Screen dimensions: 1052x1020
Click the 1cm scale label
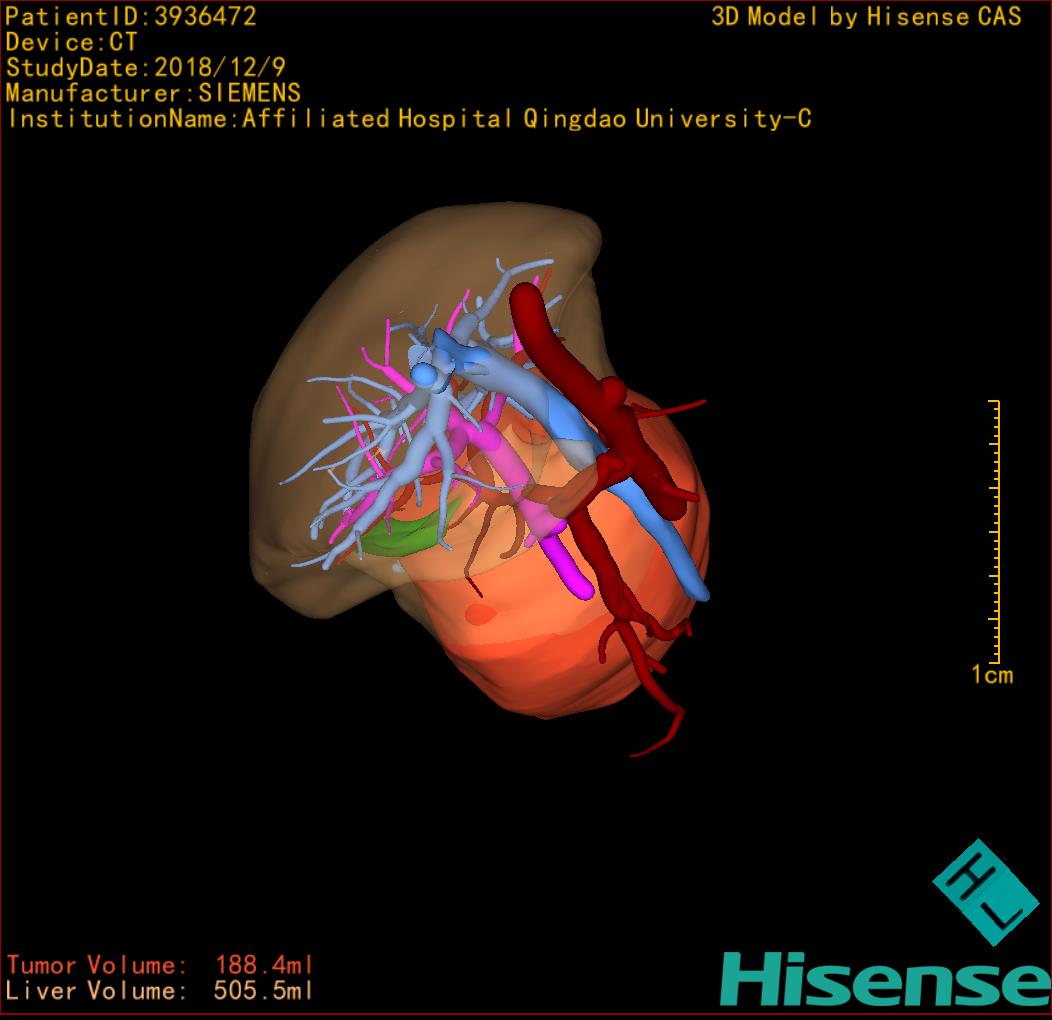coord(991,675)
